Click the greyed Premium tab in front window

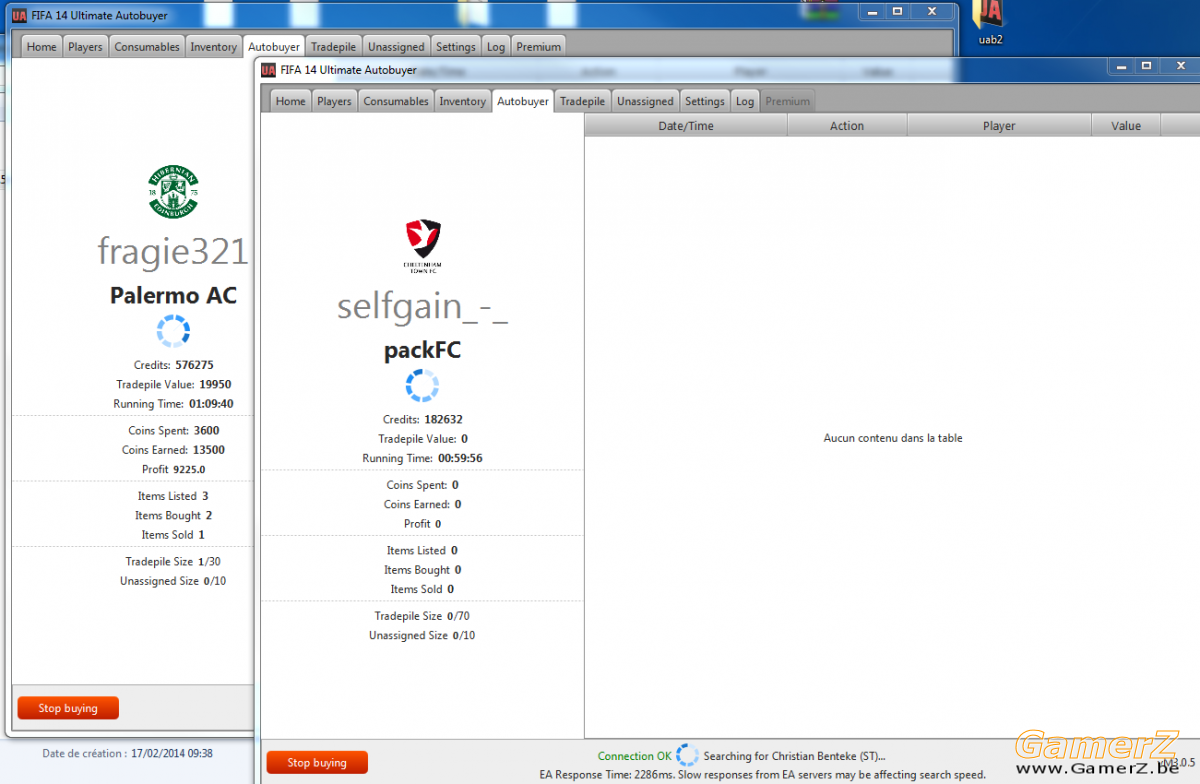point(788,101)
